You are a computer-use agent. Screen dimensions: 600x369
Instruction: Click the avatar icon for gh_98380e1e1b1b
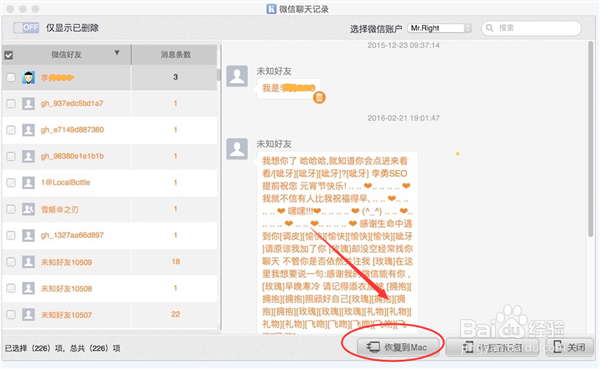point(28,156)
